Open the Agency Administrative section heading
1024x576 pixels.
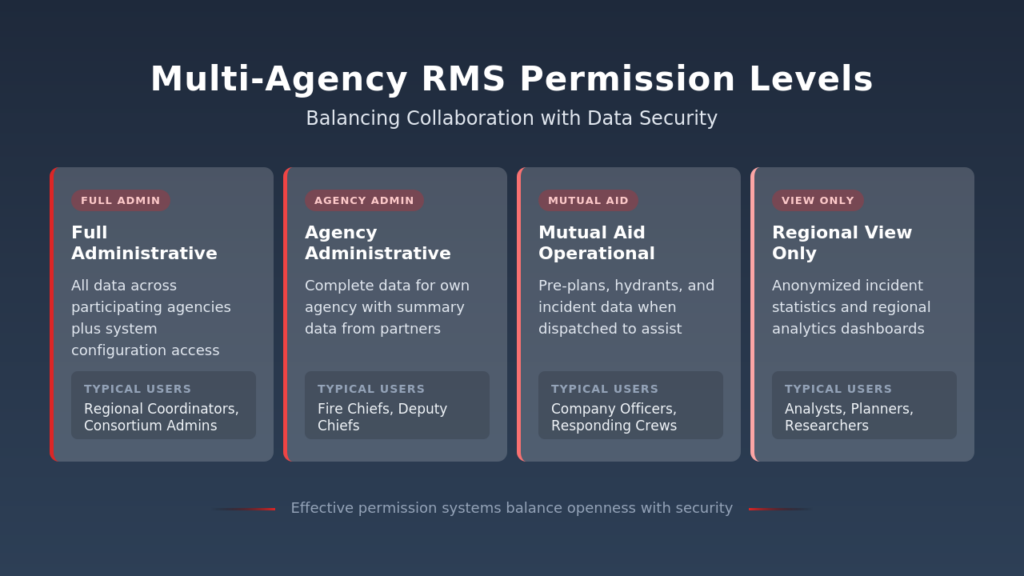[377, 243]
